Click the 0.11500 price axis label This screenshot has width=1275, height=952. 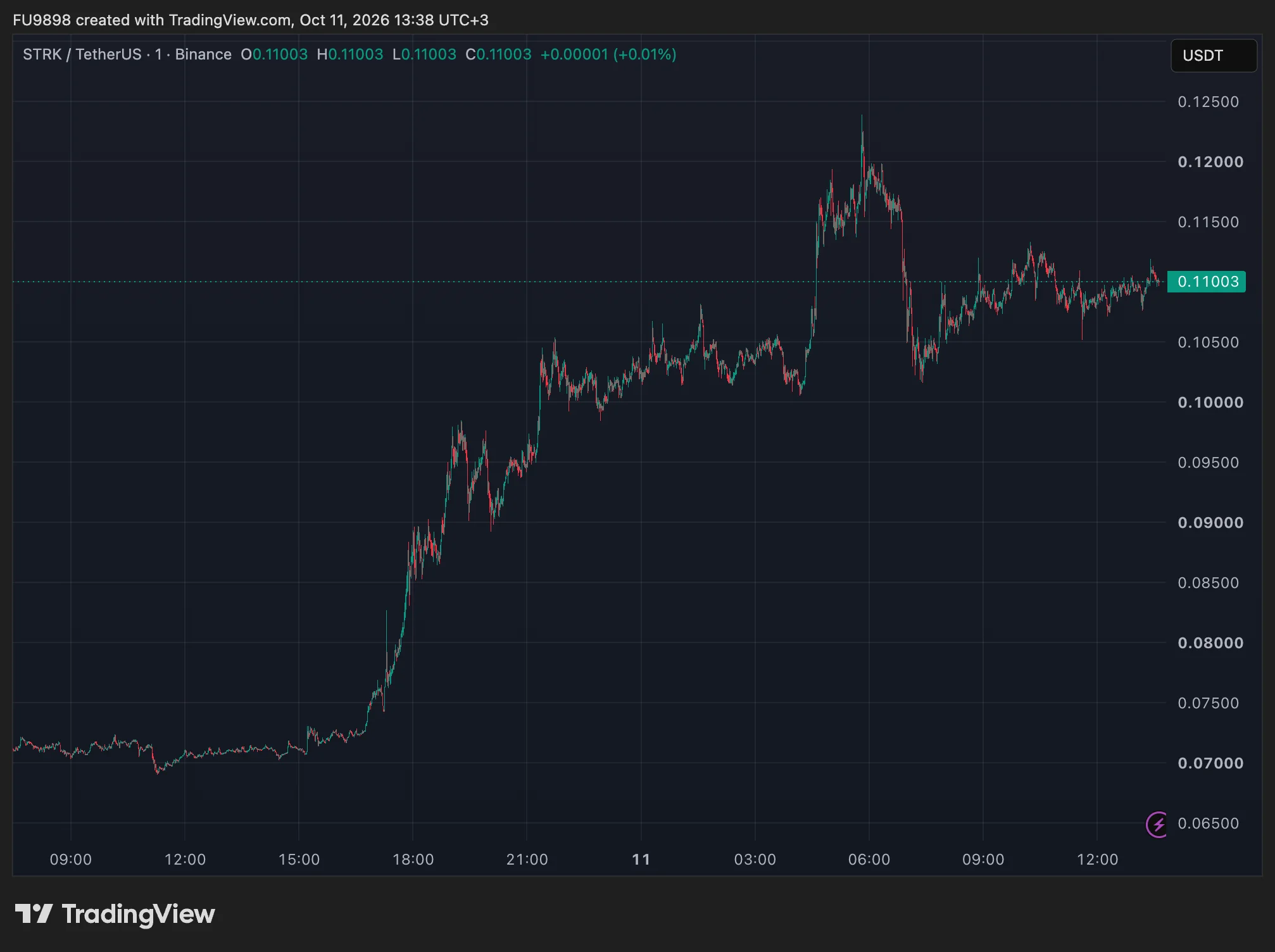tap(1208, 222)
